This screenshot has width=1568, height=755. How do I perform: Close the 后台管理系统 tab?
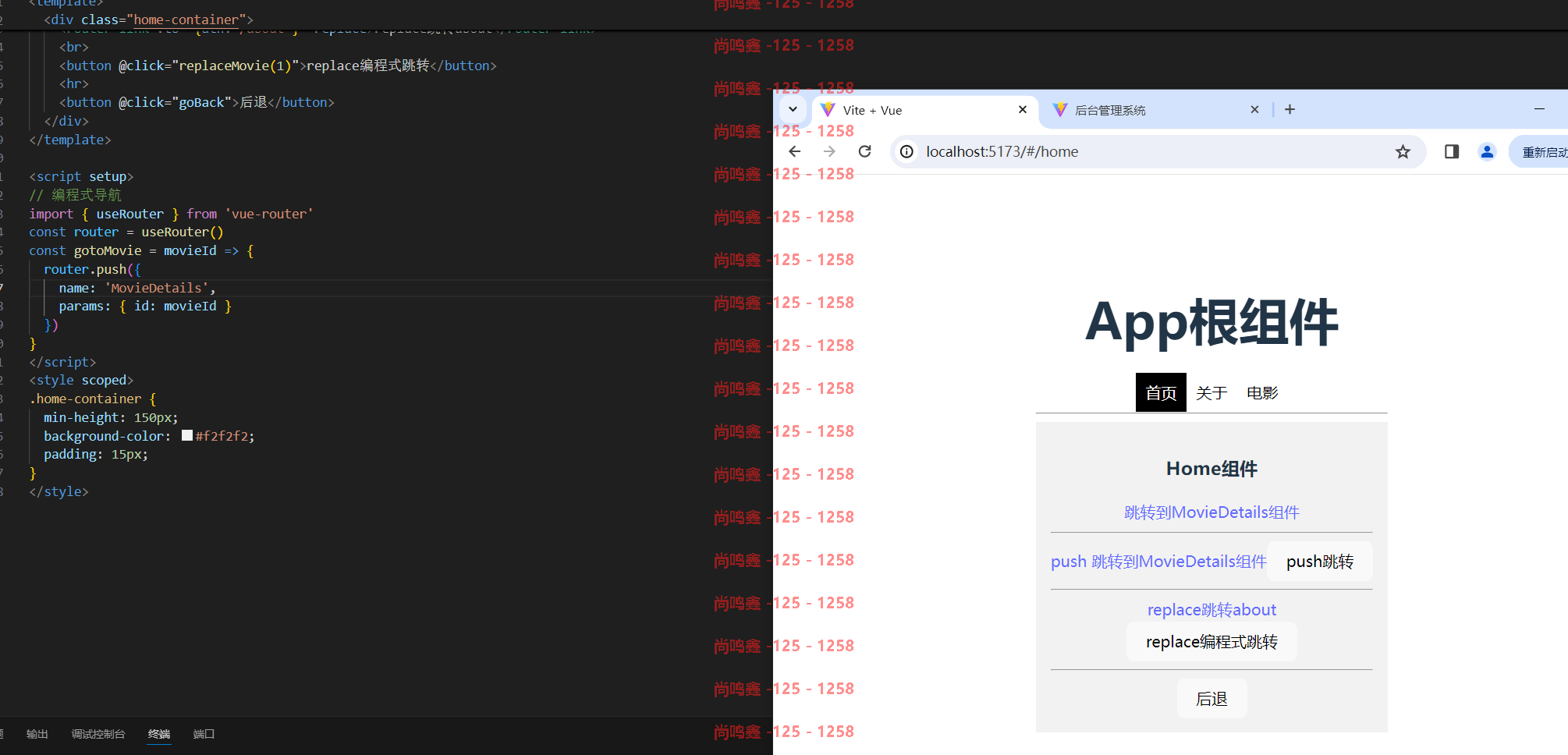pos(1254,109)
